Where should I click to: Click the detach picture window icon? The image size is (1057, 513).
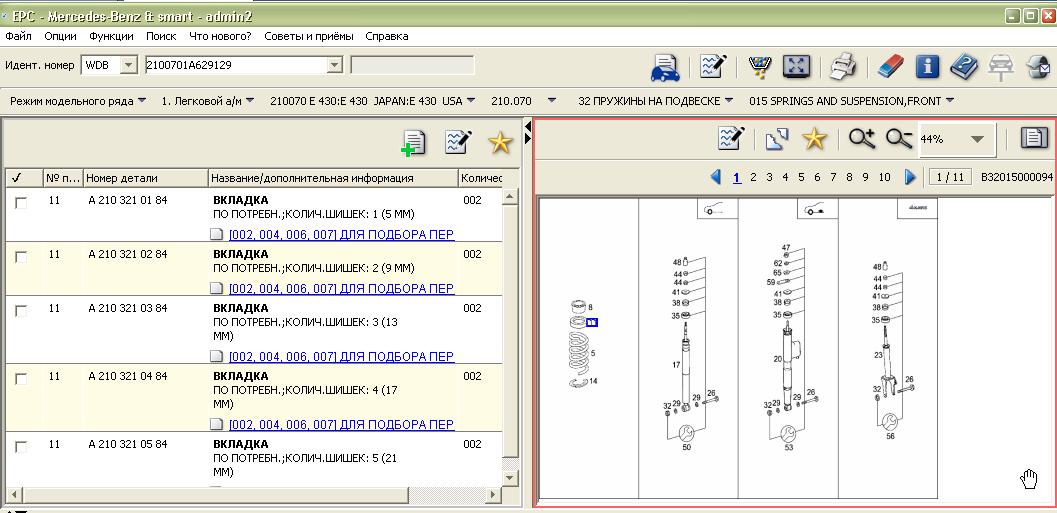[777, 139]
